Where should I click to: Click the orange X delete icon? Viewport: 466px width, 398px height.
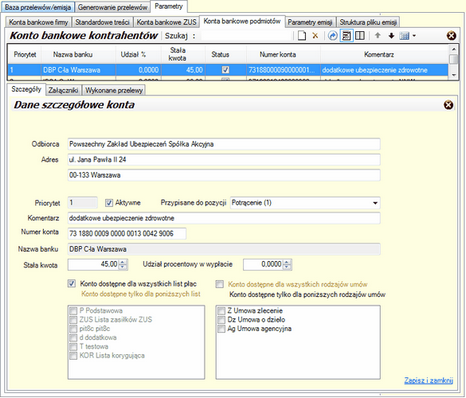[x=315, y=36]
